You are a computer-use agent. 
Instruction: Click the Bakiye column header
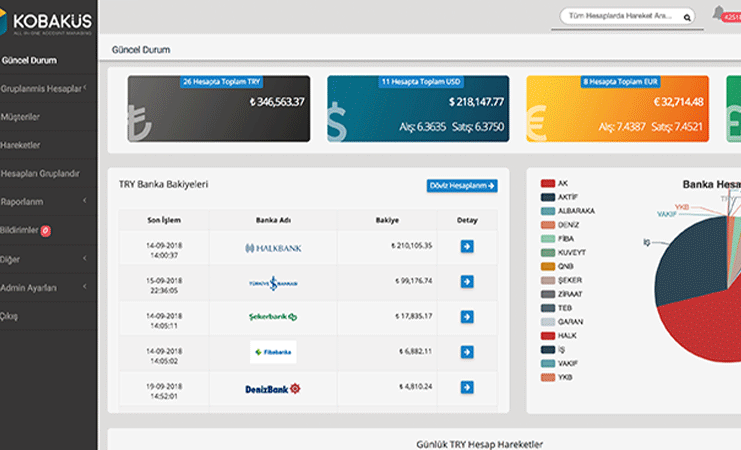387,220
